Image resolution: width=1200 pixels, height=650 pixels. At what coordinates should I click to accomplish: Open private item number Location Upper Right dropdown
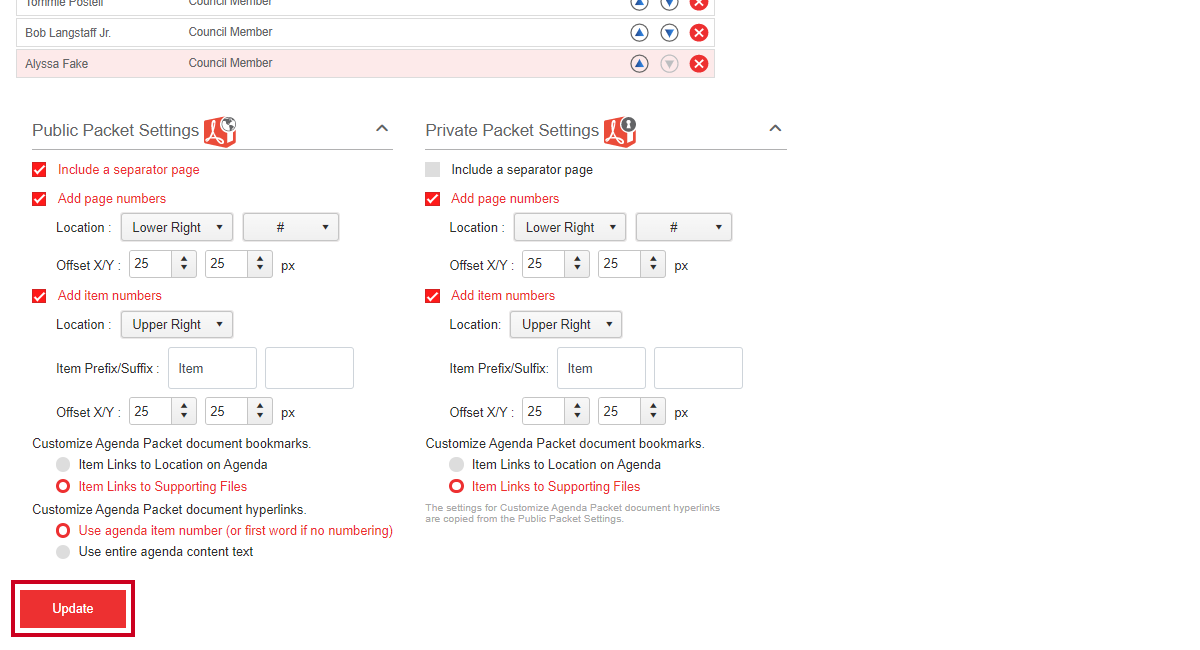tap(566, 324)
